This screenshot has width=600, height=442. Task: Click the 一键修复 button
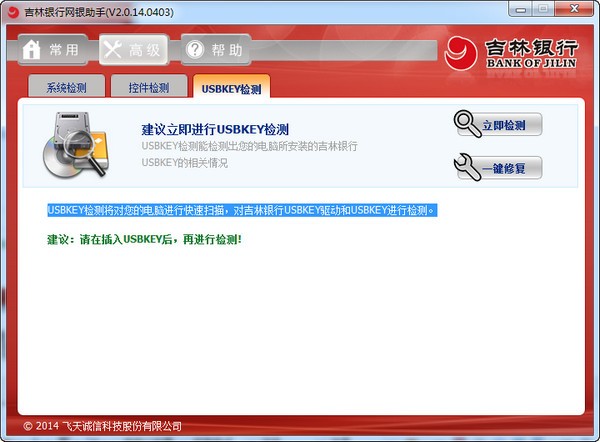498,168
